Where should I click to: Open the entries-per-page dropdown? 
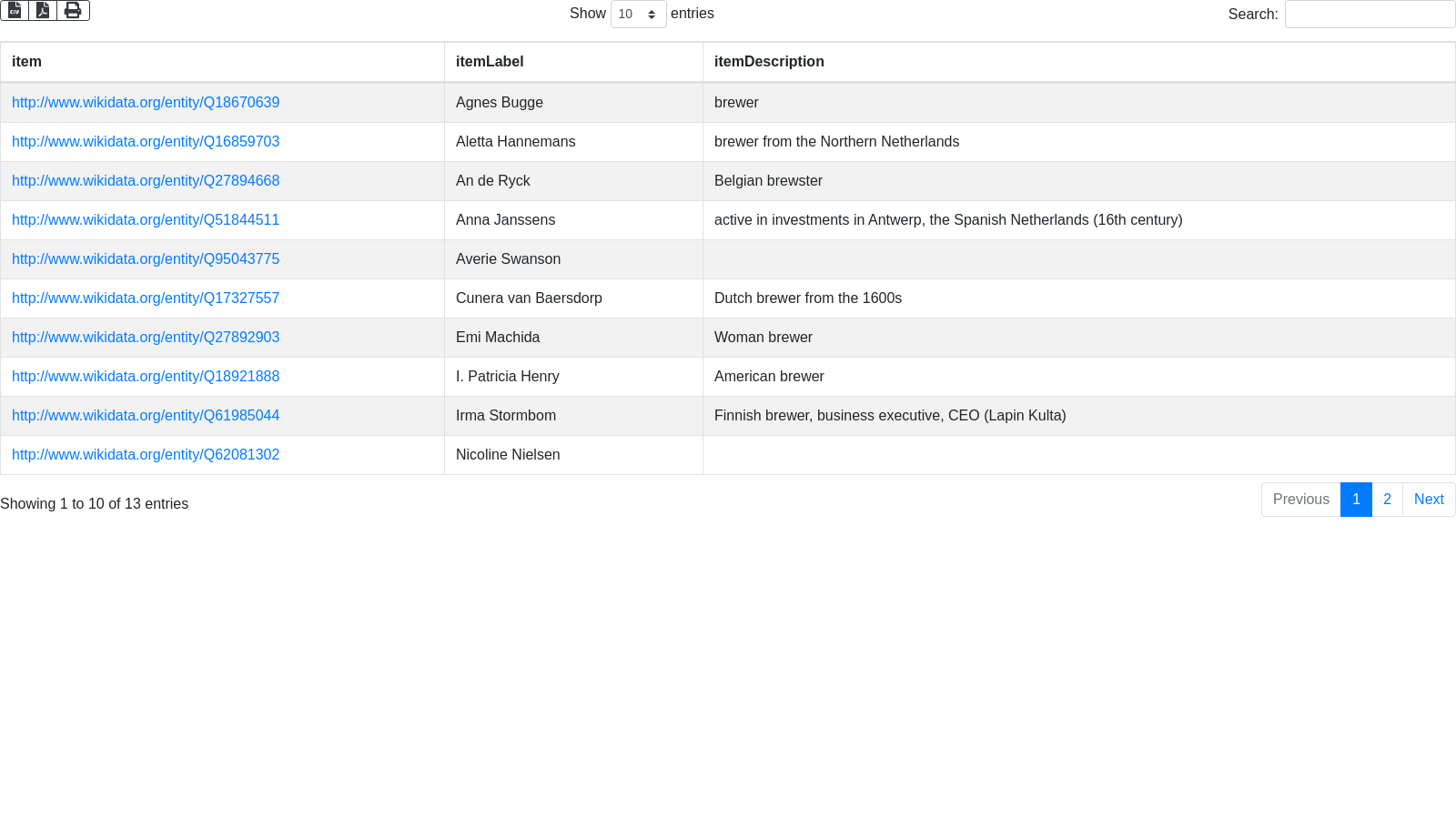tap(638, 15)
